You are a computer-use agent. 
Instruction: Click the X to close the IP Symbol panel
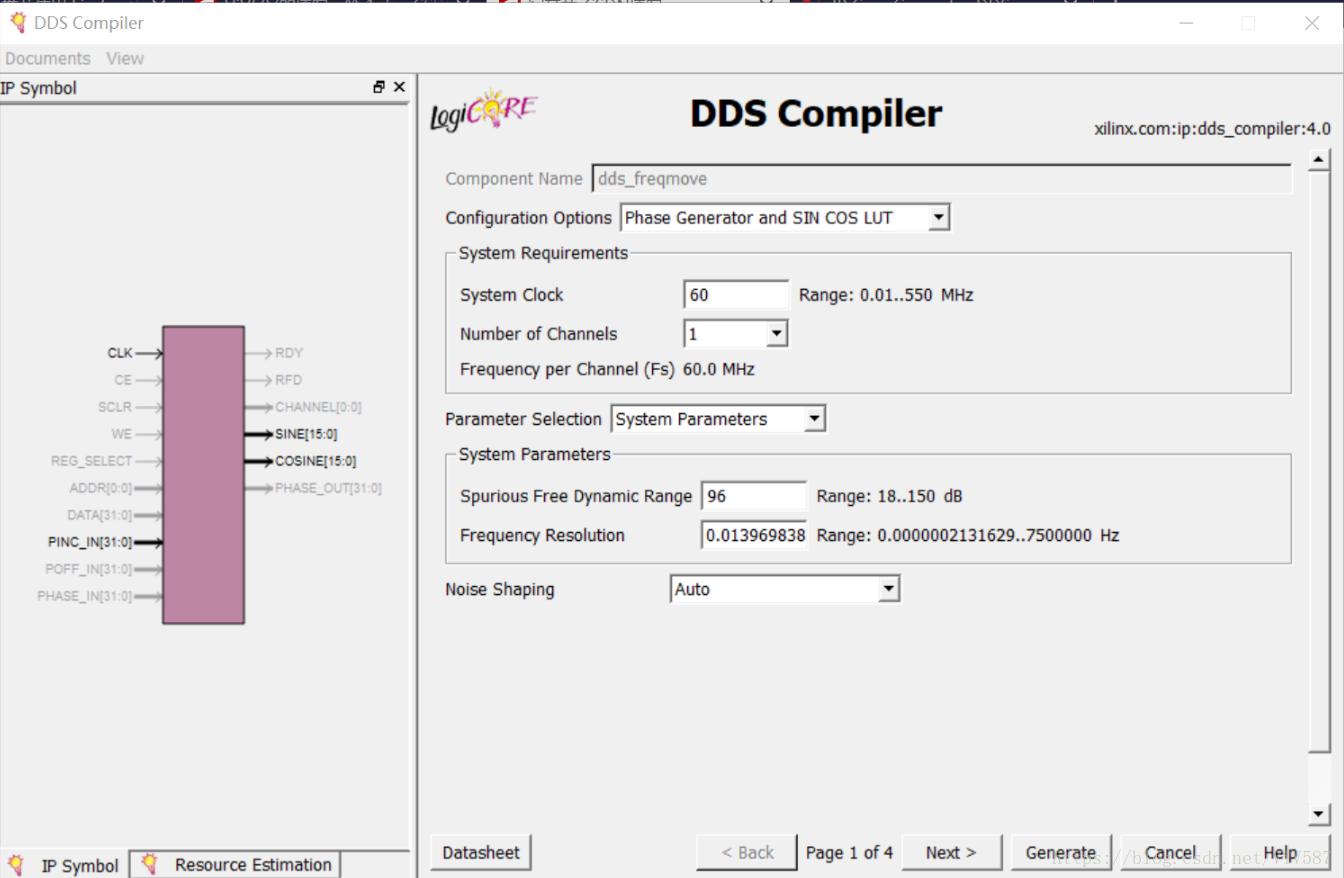click(399, 87)
